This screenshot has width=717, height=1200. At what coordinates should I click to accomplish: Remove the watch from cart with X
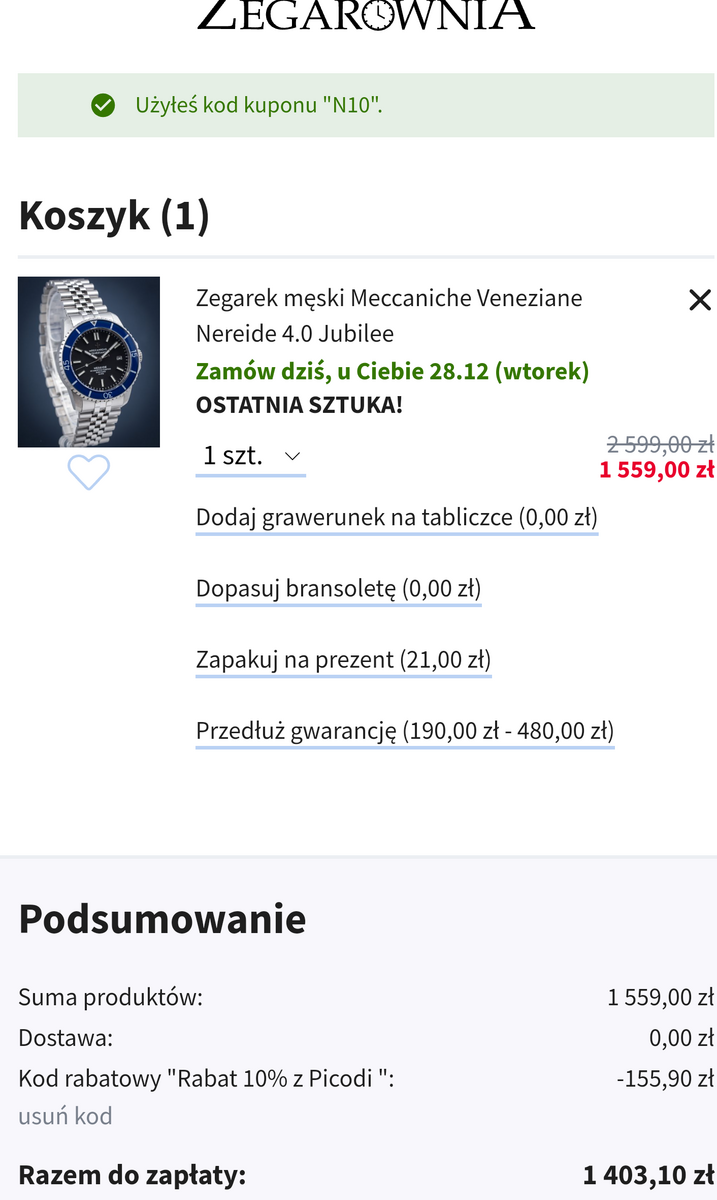coord(700,300)
